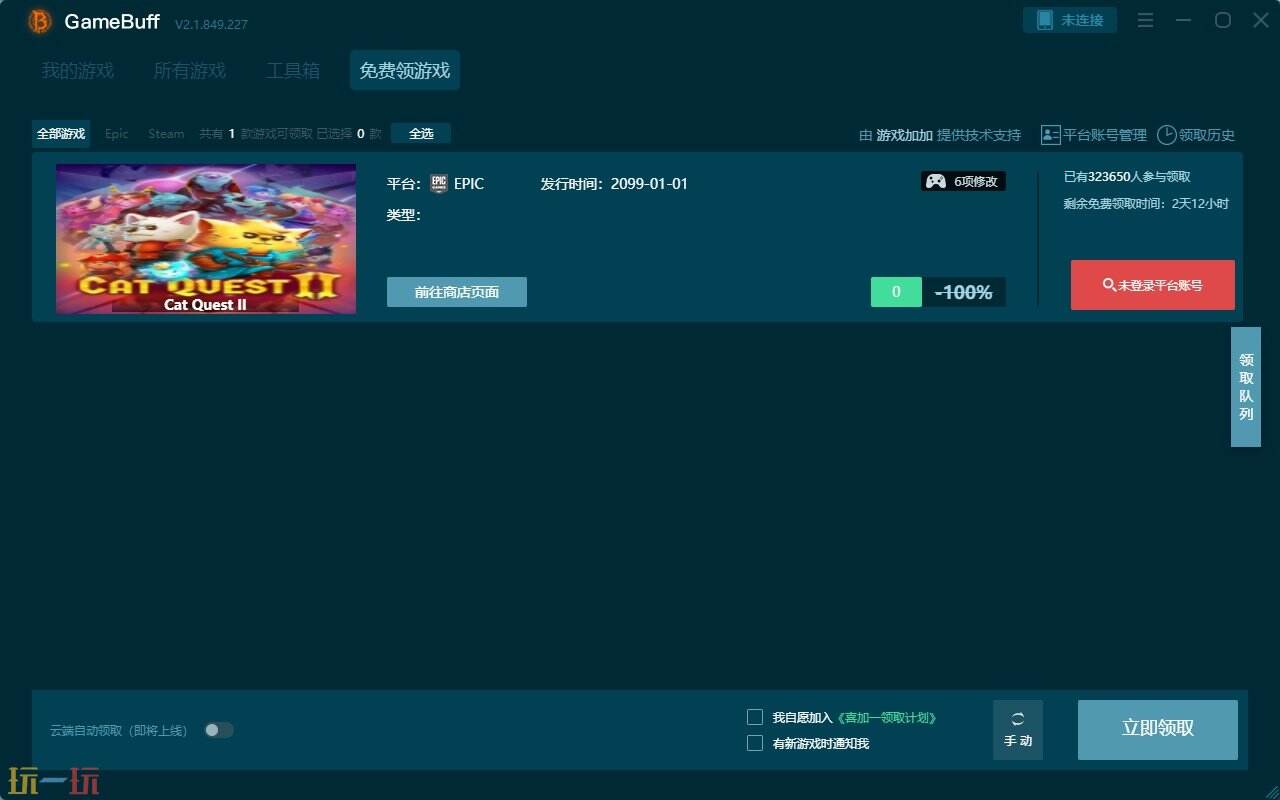Click the 6项修改 gamepad badge

pyautogui.click(x=963, y=181)
